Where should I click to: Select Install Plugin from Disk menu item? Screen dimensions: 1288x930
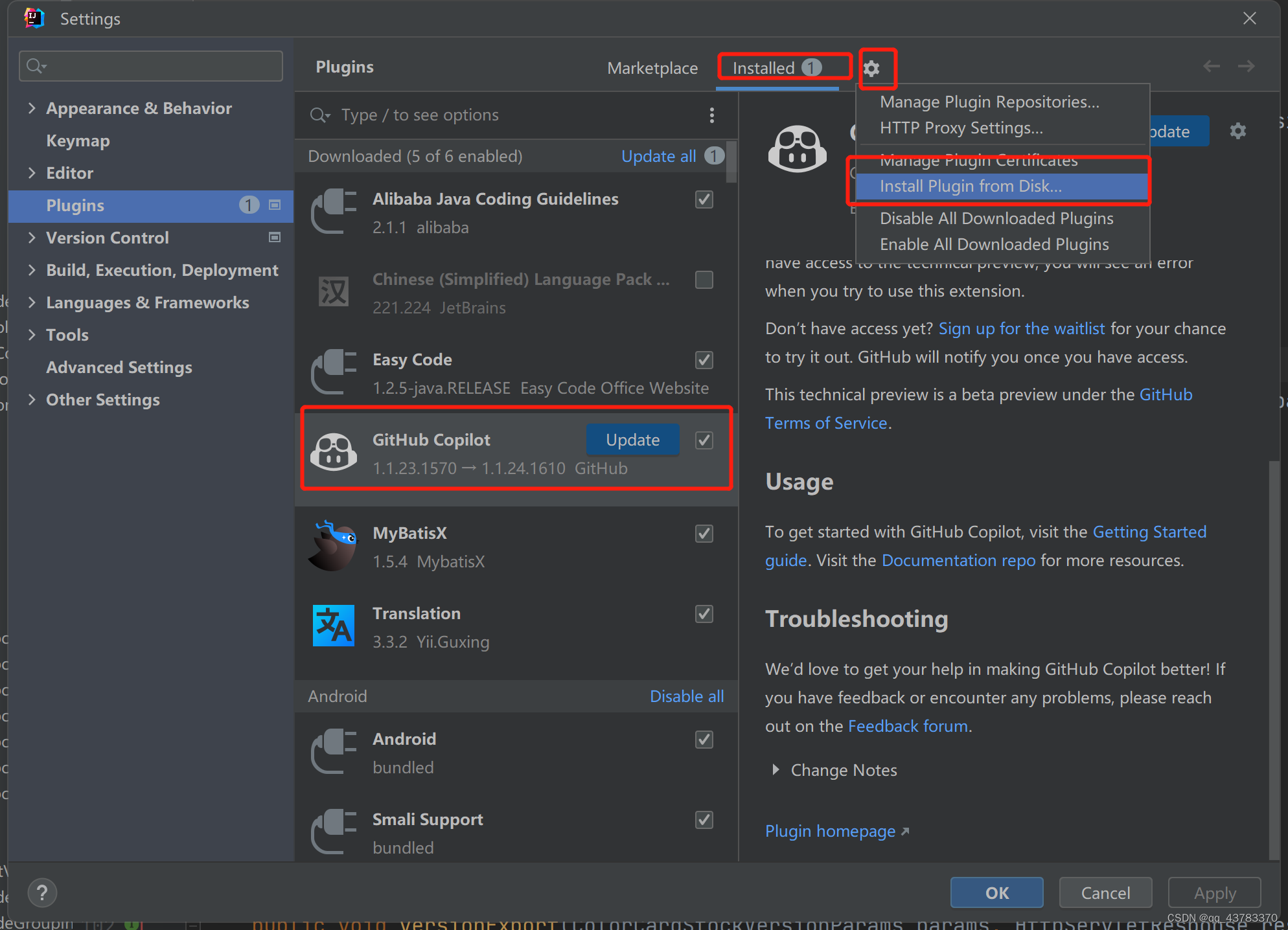(x=970, y=187)
